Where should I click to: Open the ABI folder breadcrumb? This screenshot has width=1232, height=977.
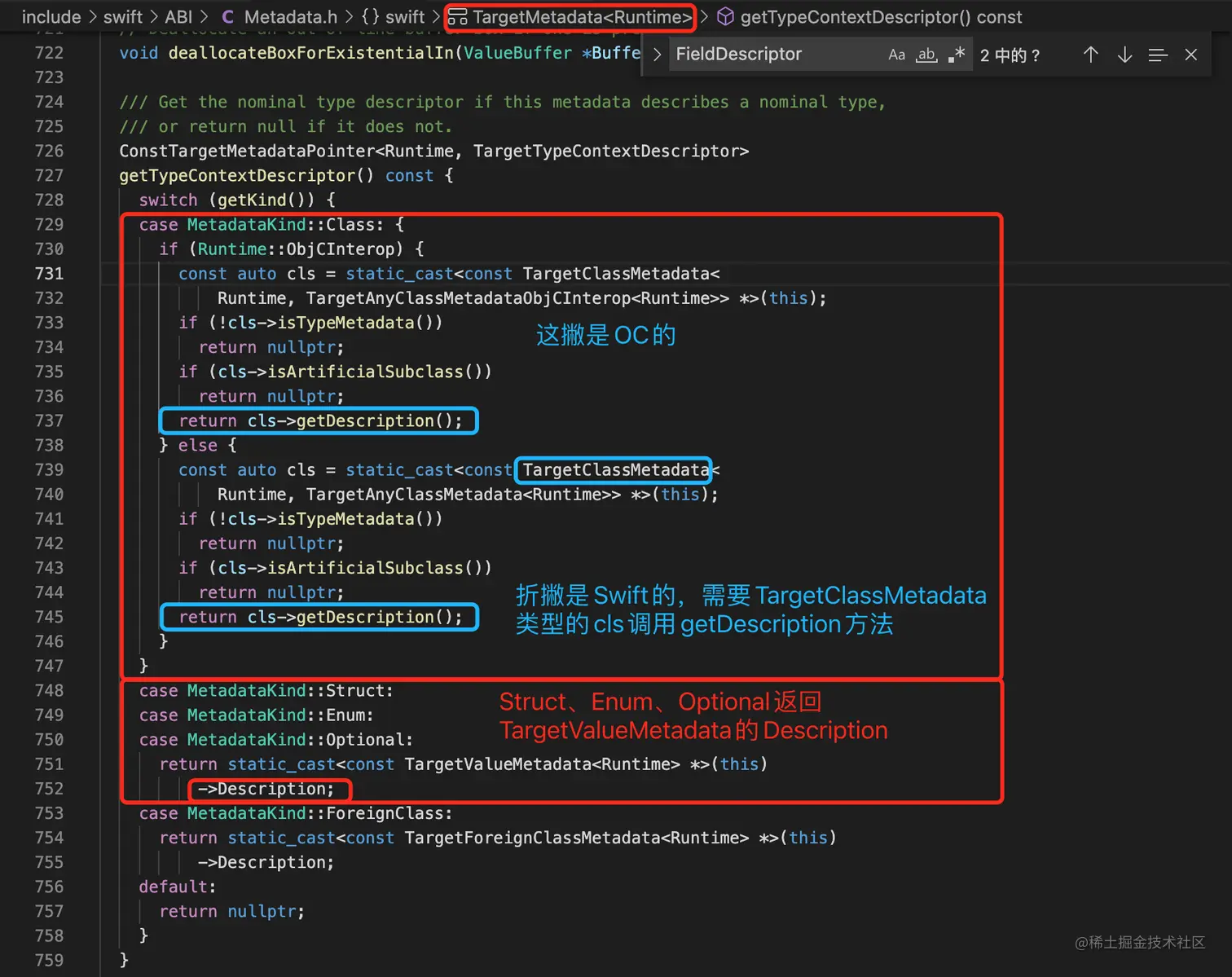coord(178,17)
